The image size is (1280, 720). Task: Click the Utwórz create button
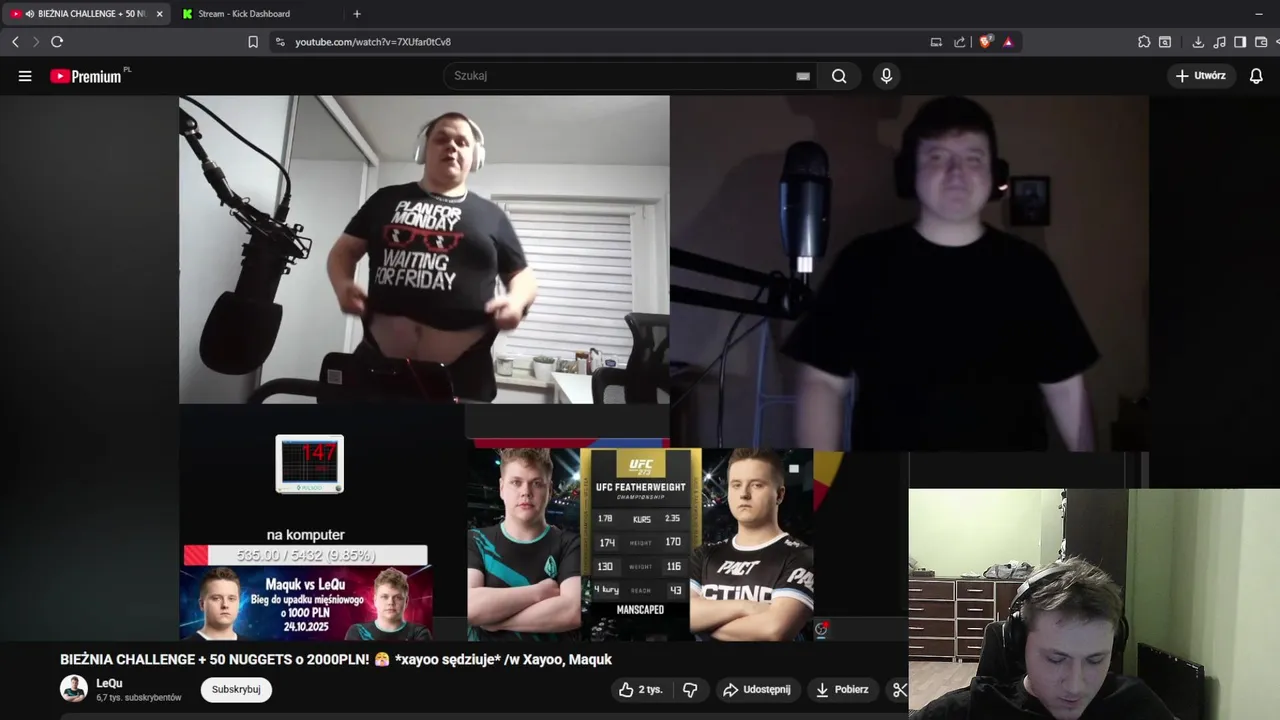click(1201, 76)
